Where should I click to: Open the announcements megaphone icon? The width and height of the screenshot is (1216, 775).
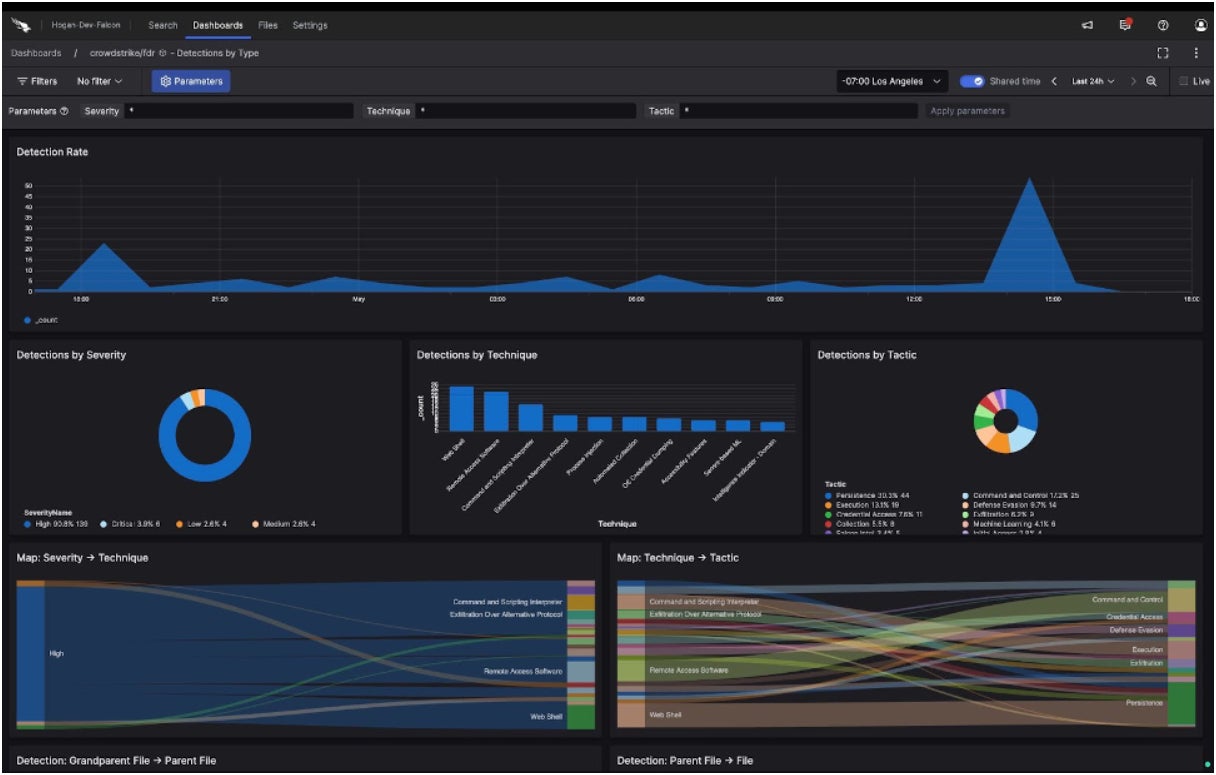point(1087,25)
